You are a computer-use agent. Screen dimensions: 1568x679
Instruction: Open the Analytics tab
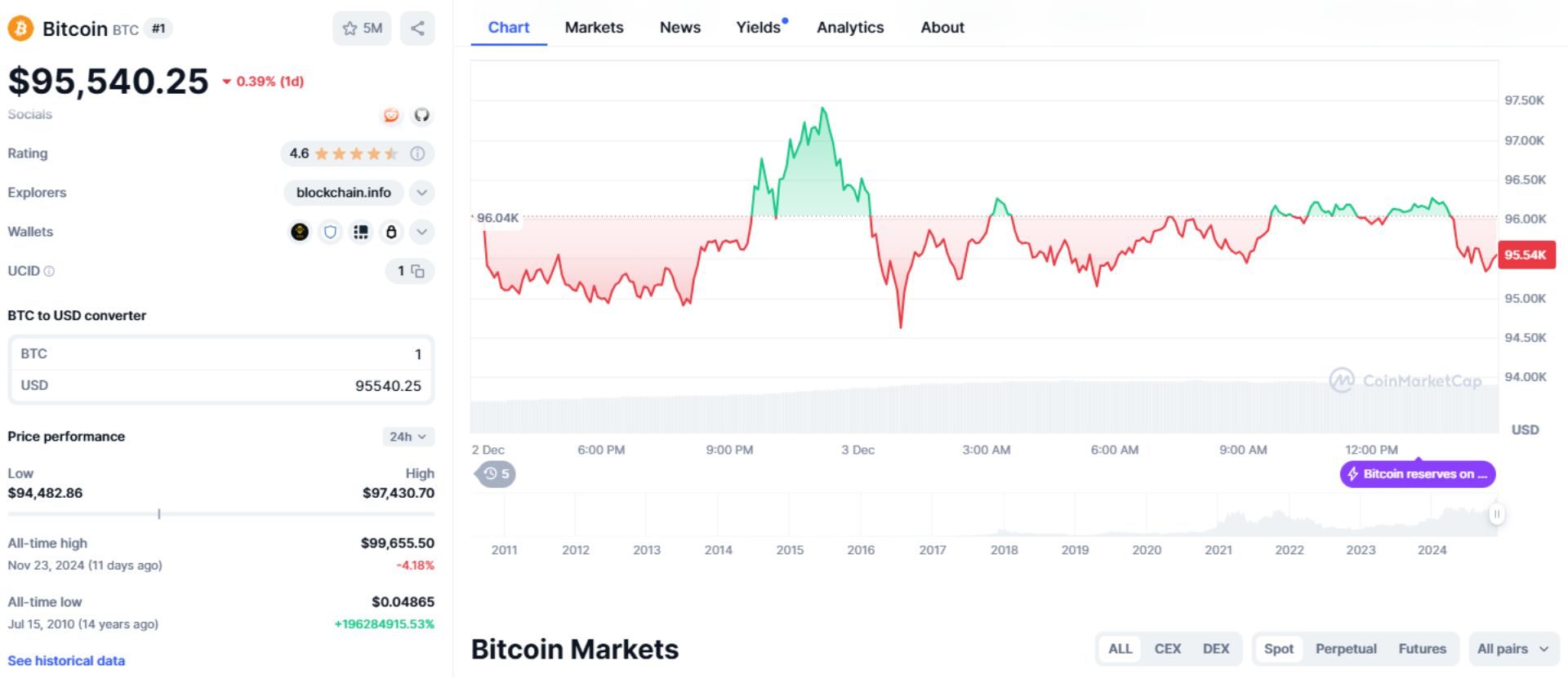(850, 27)
